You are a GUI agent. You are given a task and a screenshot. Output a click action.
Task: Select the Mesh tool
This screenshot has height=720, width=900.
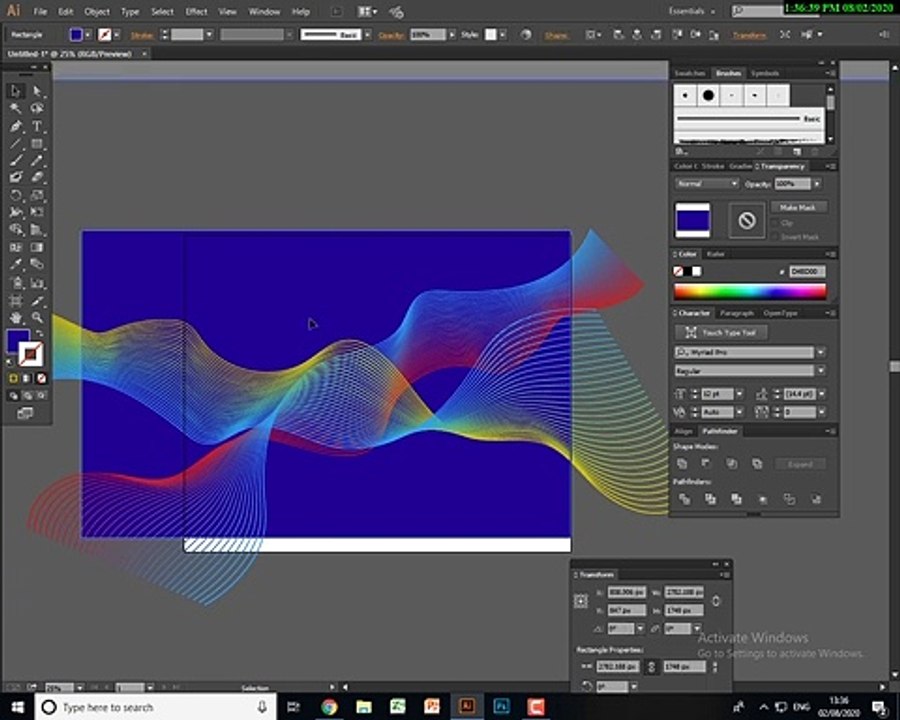coord(15,247)
